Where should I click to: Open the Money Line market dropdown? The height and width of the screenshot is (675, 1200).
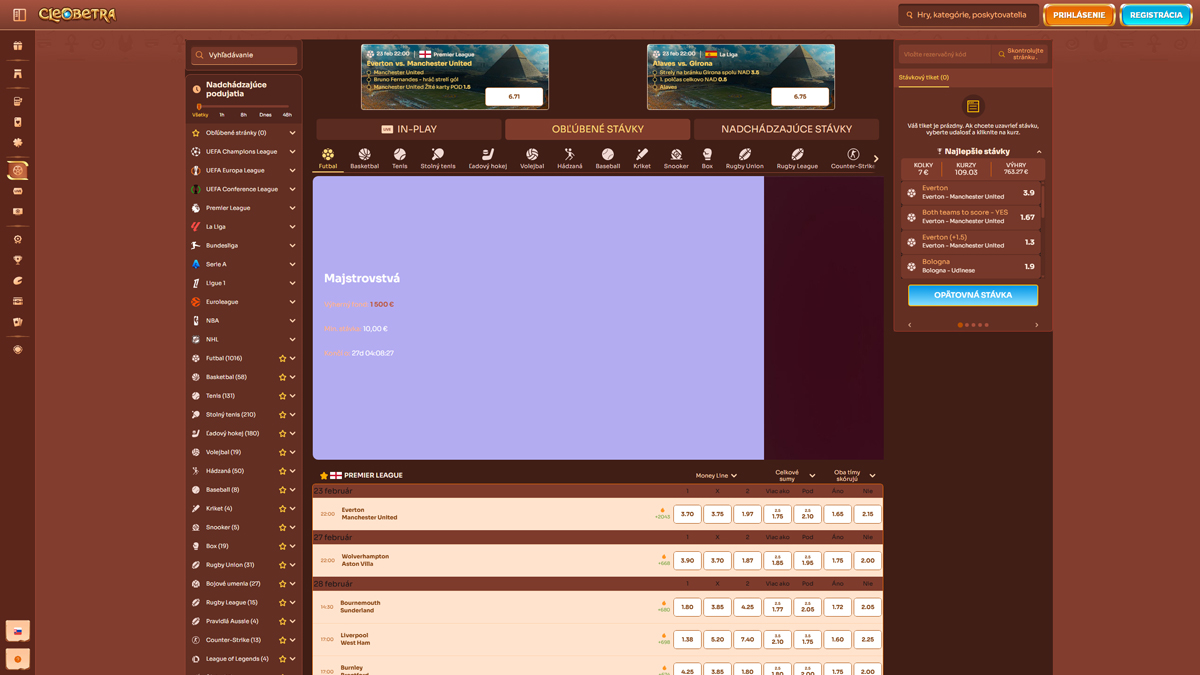pyautogui.click(x=716, y=475)
